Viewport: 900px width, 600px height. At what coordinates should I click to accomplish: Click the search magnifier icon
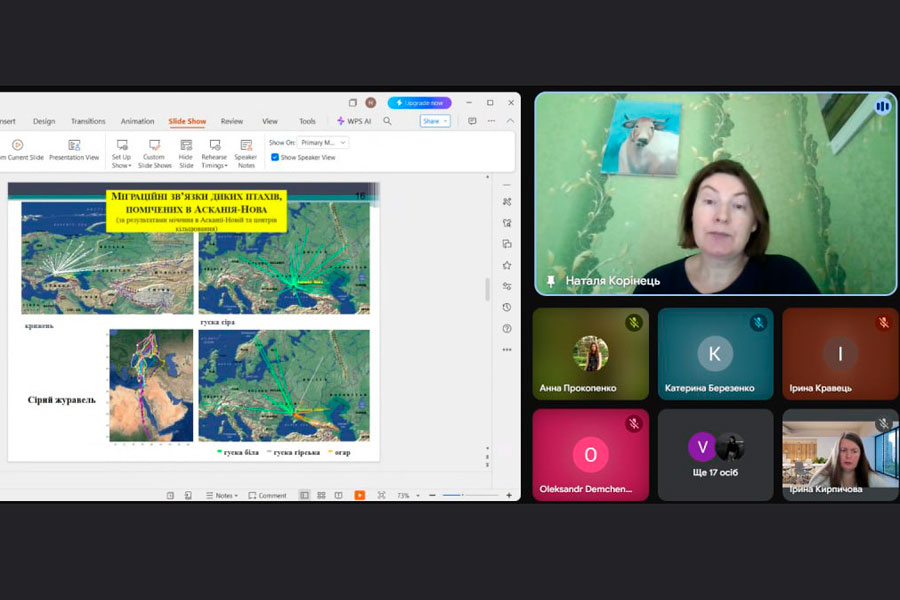point(387,121)
